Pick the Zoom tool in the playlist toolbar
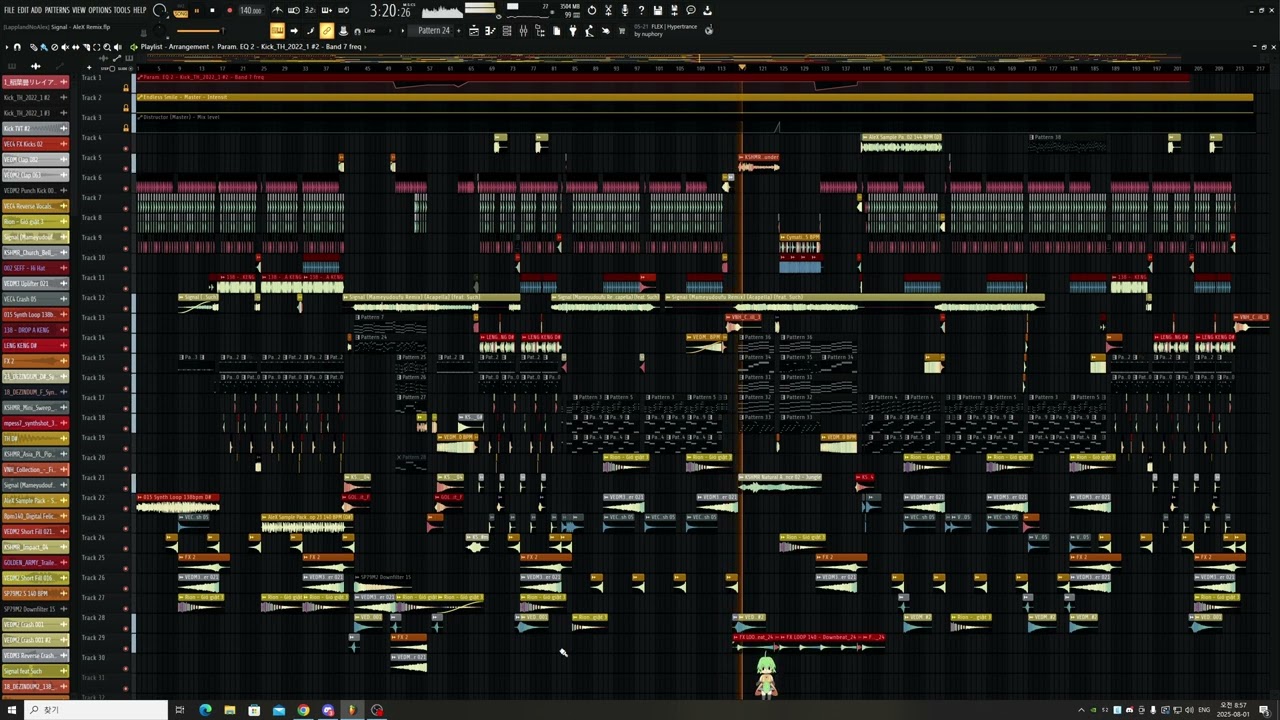1280x720 pixels. point(107,47)
